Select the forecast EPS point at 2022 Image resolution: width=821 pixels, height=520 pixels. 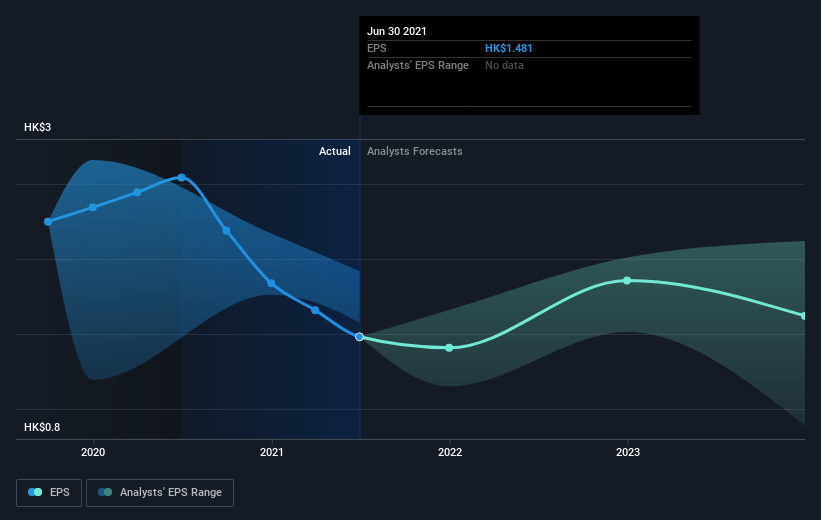[x=449, y=348]
